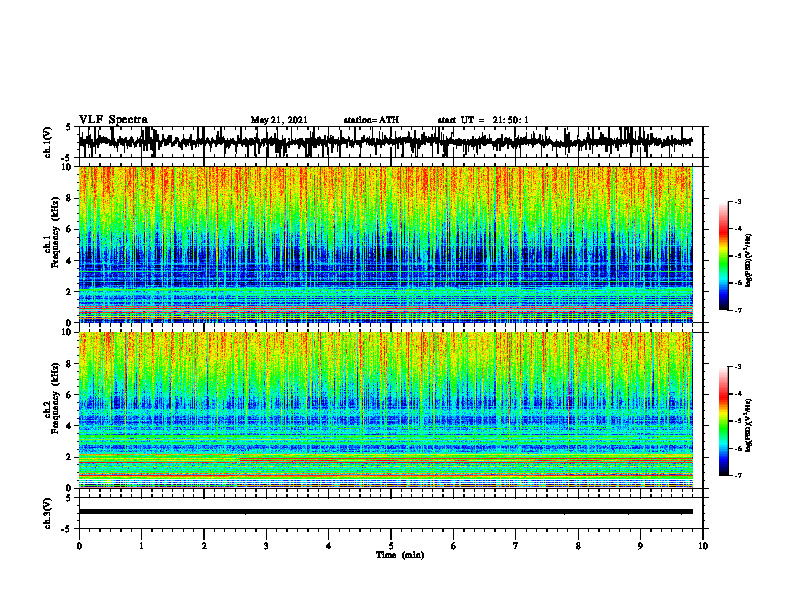Click the ch.2 color bar log(PSD) unit label

[750, 425]
